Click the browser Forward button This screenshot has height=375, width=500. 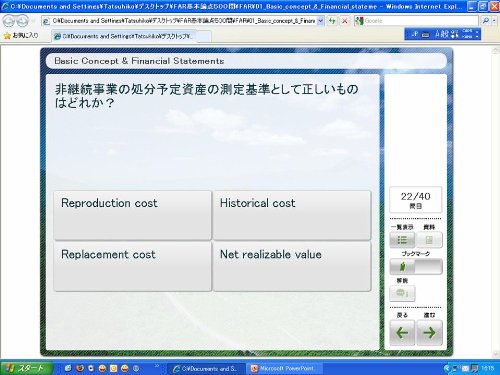click(x=22, y=21)
